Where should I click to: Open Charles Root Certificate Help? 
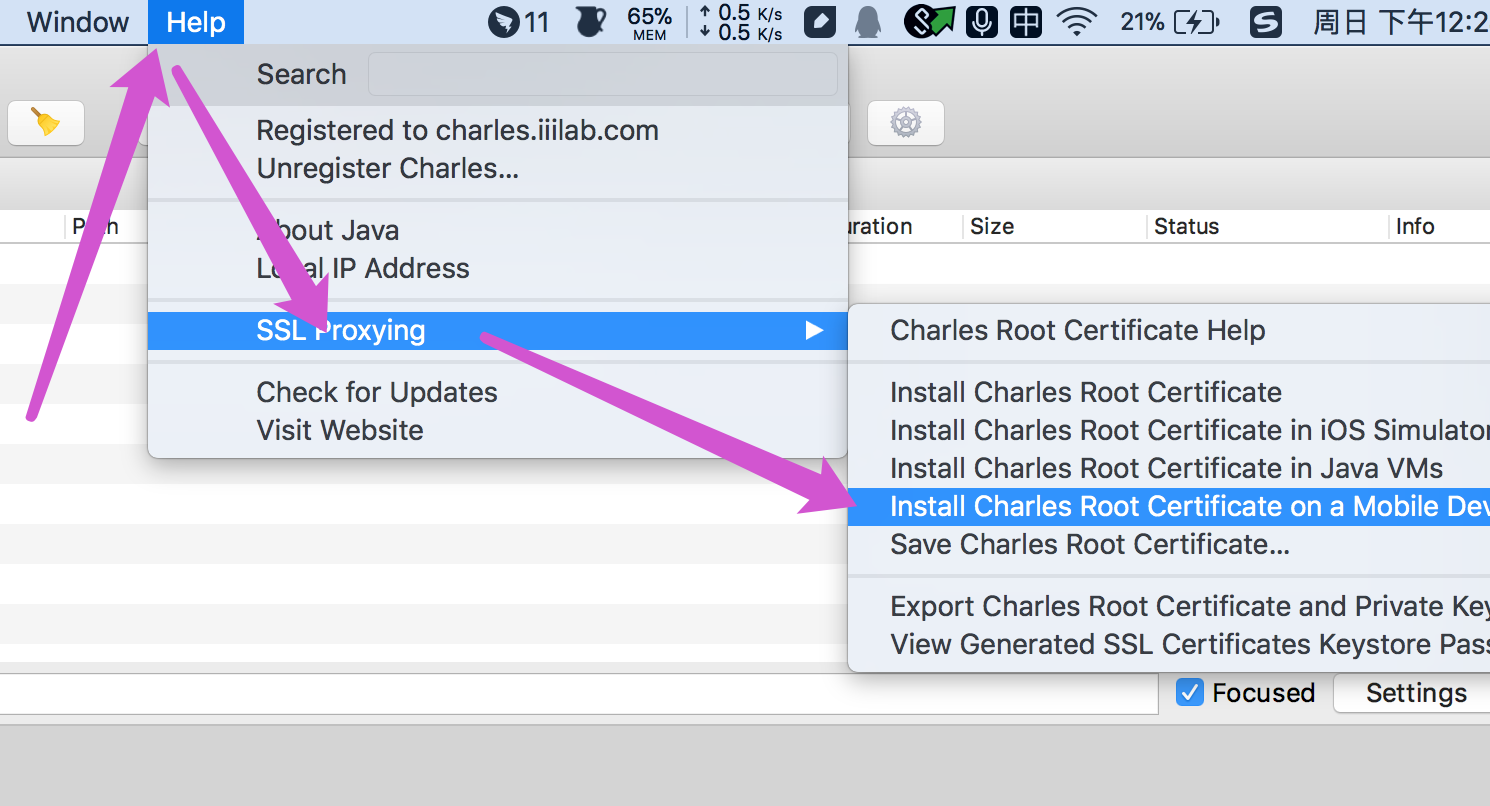(1169, 331)
